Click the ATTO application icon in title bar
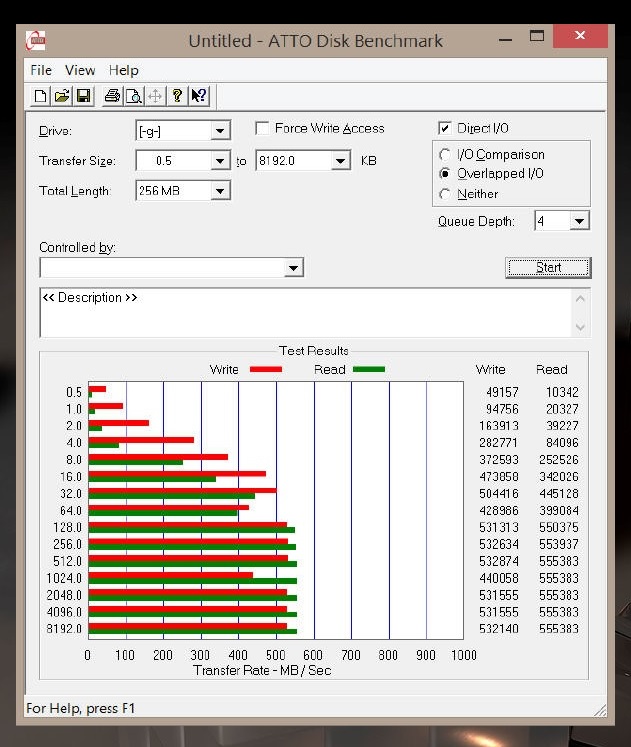 (x=36, y=40)
